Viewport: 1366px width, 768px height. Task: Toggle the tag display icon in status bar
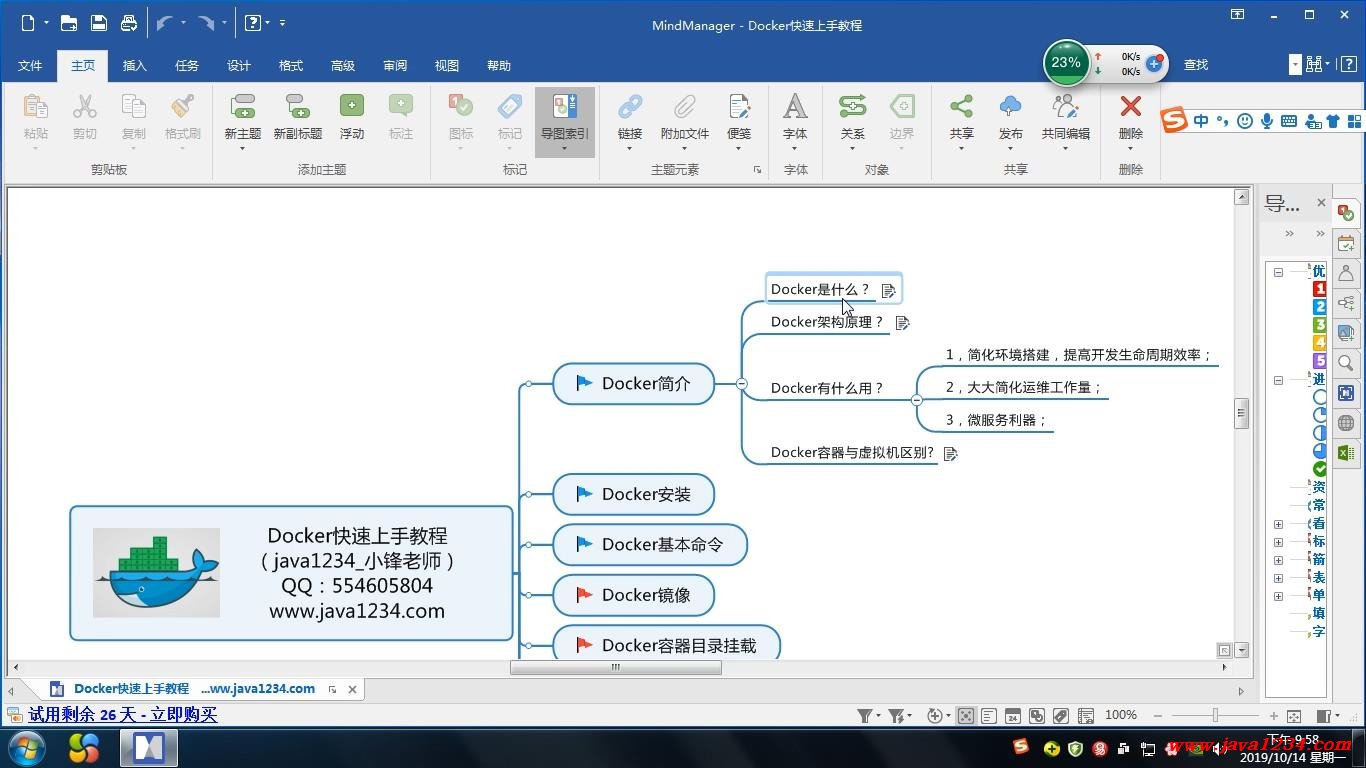pos(1061,716)
